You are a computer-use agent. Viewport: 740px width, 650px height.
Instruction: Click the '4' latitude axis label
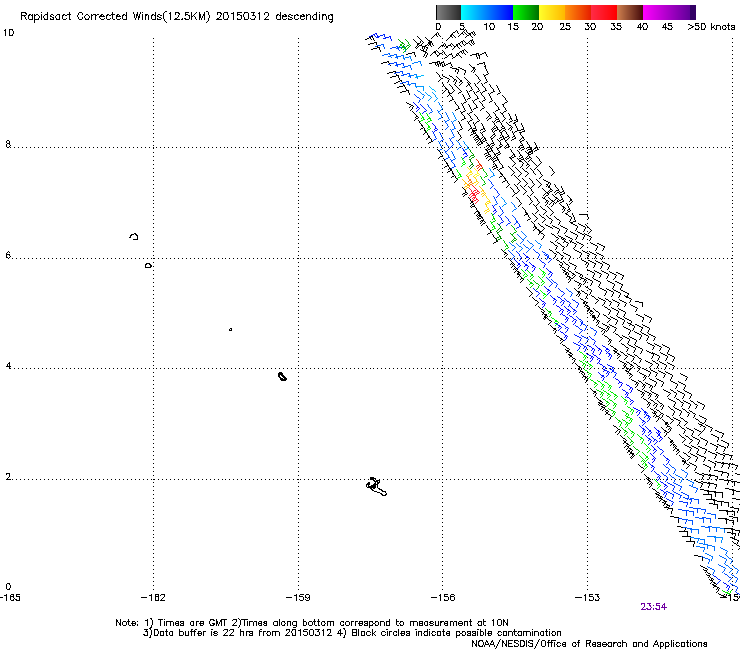click(x=8, y=365)
